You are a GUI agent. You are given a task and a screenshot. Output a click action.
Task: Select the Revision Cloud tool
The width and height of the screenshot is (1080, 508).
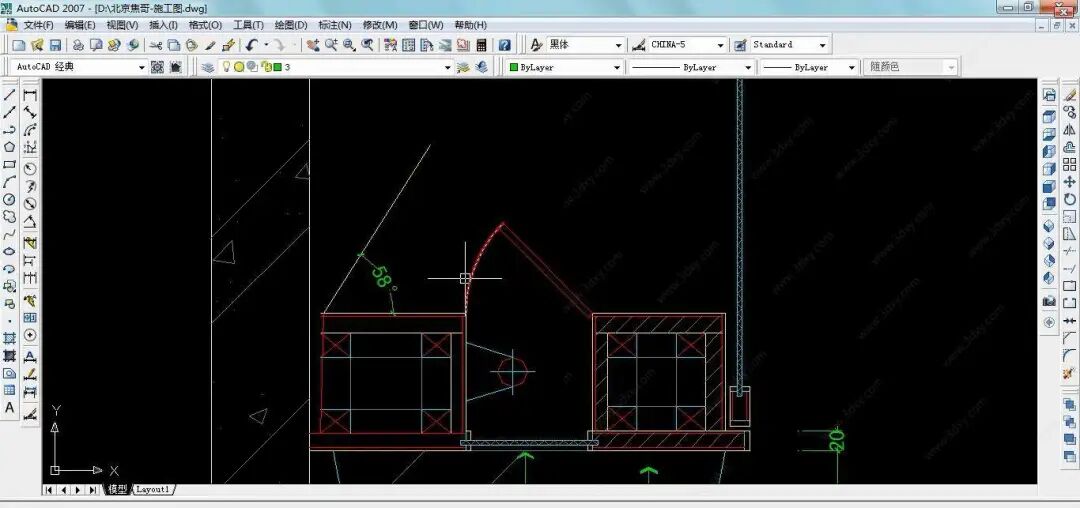[x=10, y=217]
